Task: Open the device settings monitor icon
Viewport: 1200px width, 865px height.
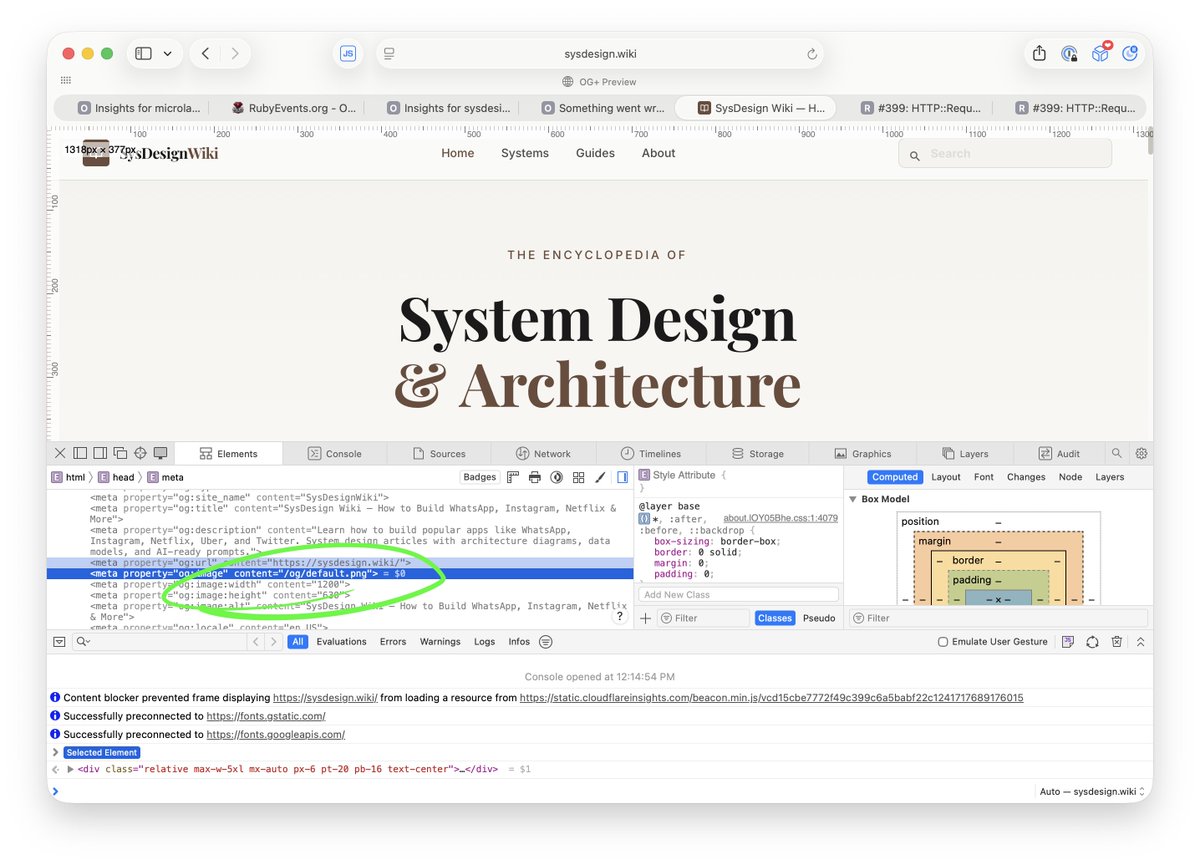Action: [161, 453]
